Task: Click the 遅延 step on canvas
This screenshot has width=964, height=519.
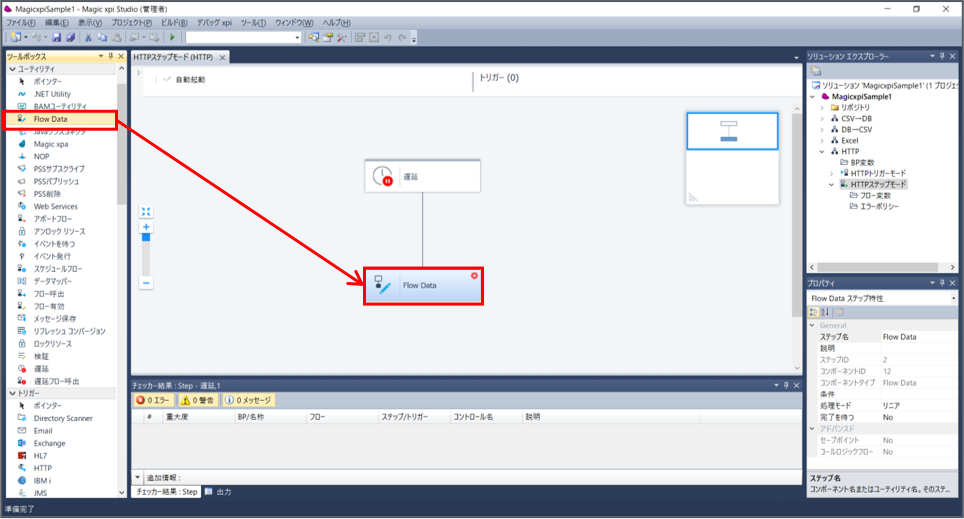Action: tap(422, 176)
